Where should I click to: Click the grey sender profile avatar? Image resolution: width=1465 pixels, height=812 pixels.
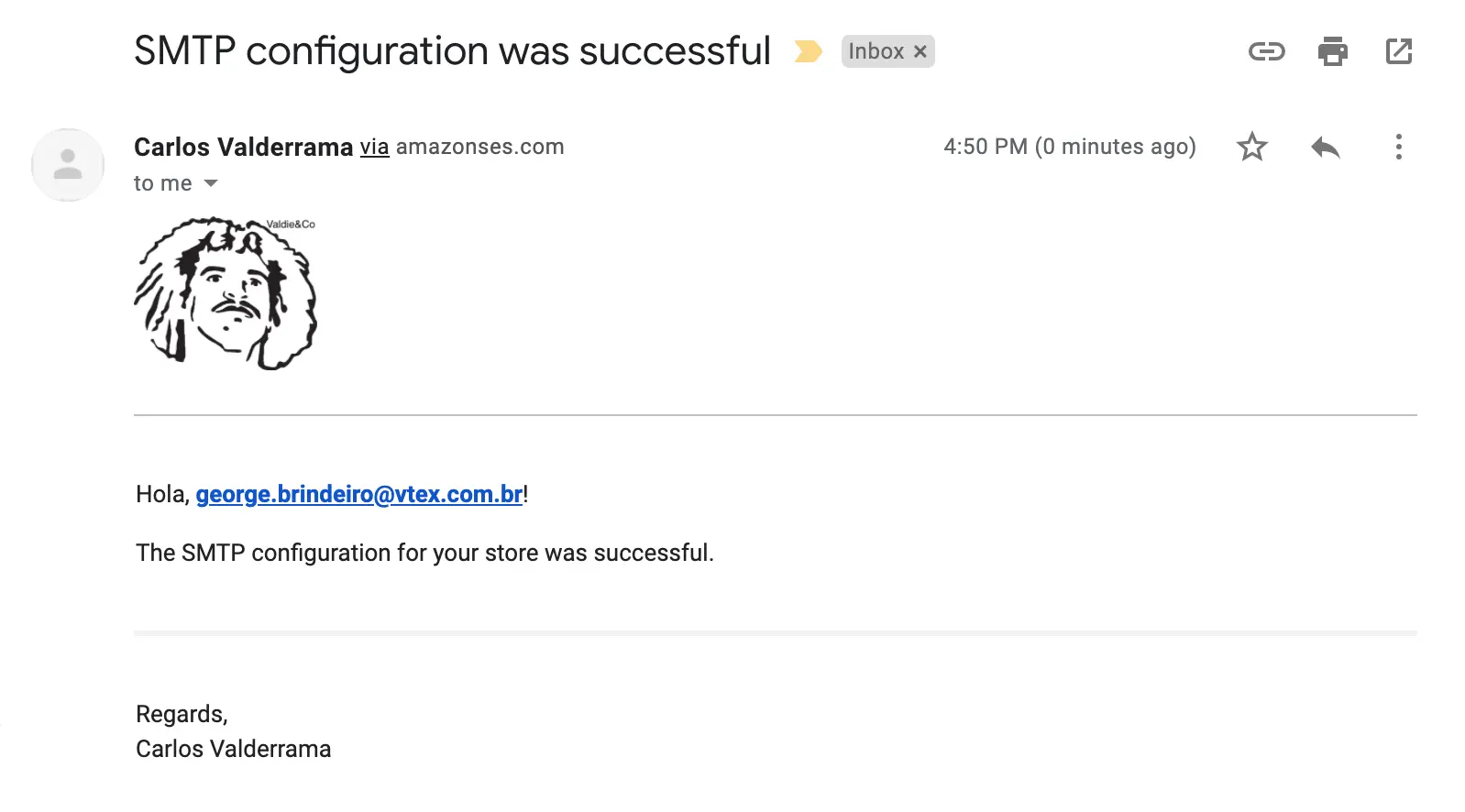[x=68, y=165]
